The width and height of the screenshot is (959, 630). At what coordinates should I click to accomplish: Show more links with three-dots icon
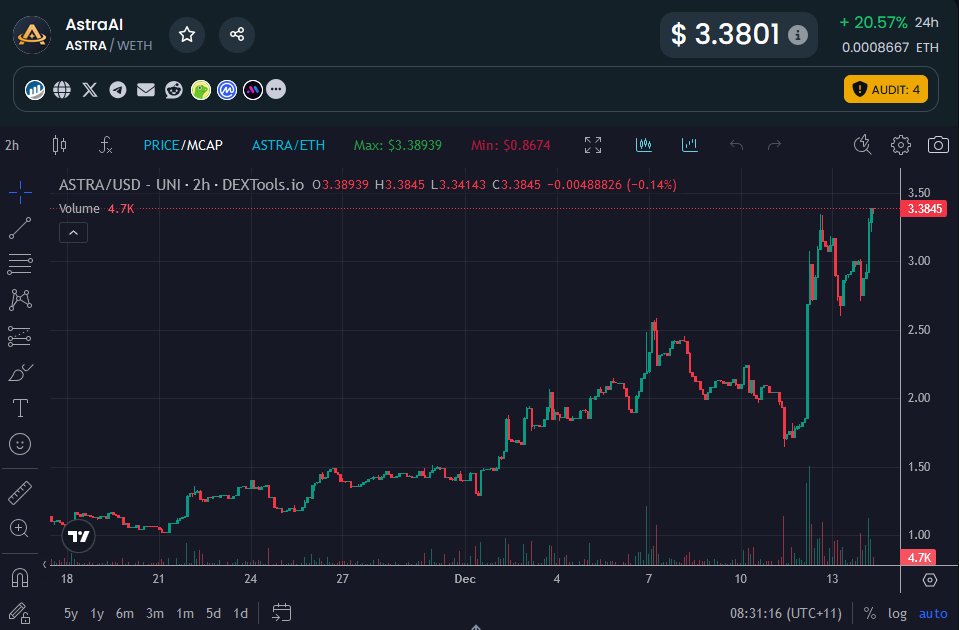click(276, 89)
